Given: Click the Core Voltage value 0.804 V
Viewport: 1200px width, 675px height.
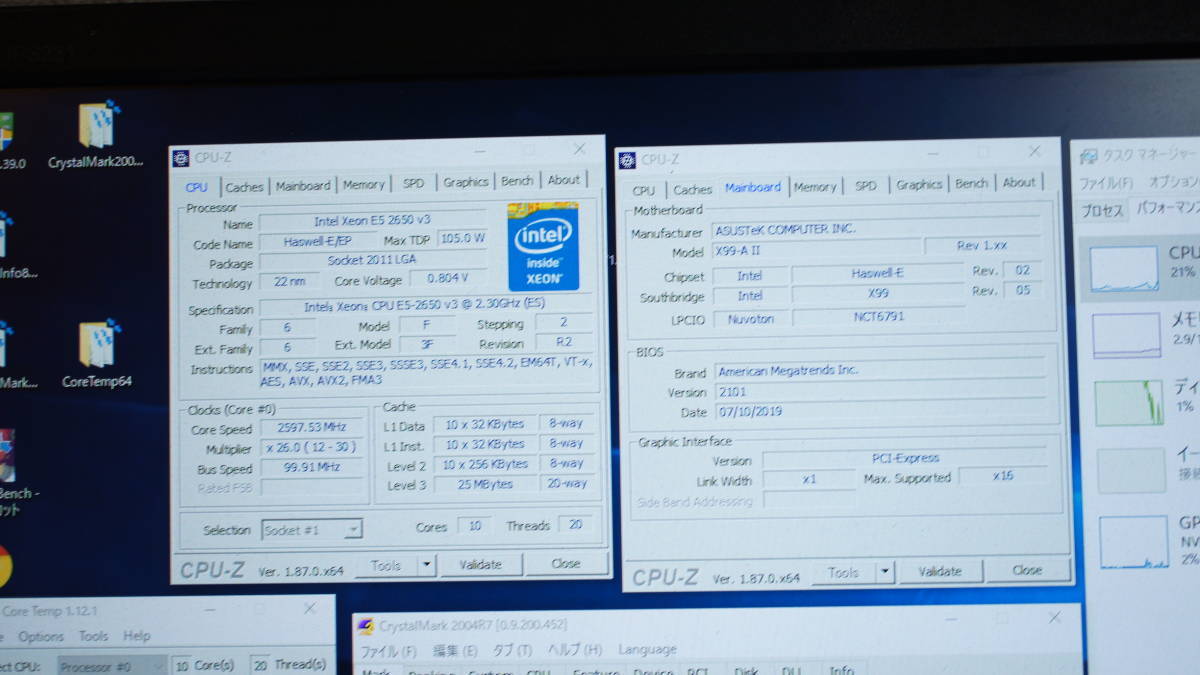Looking at the screenshot, I should 448,279.
